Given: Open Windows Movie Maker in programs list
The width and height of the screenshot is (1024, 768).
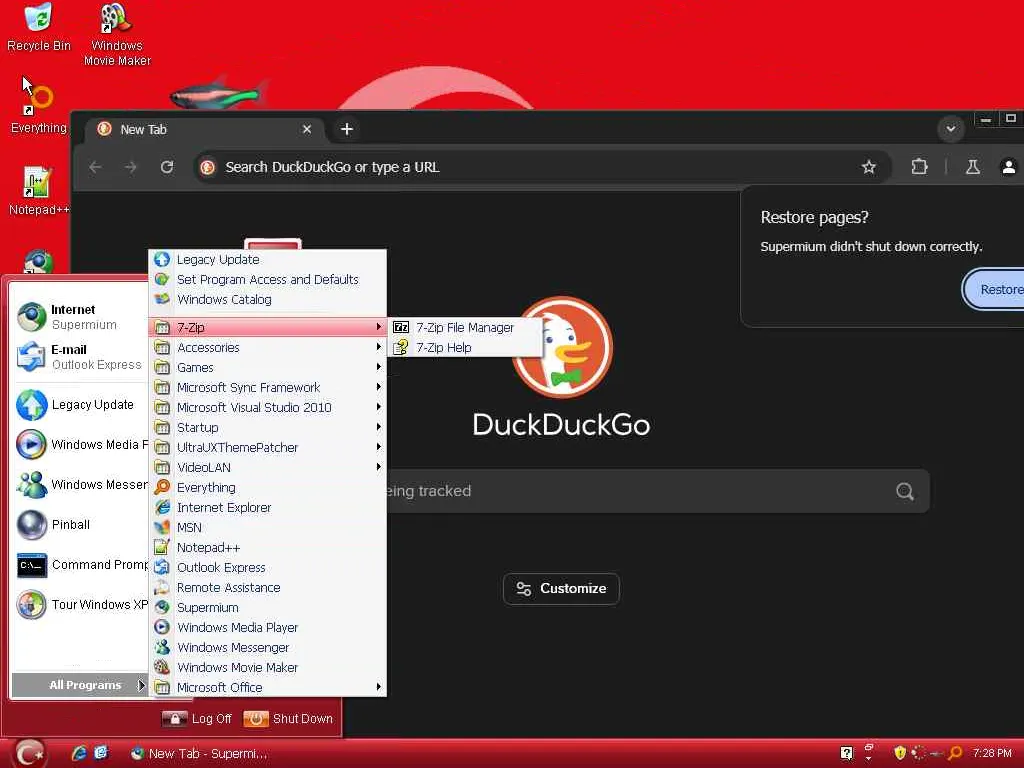Looking at the screenshot, I should point(268,667).
